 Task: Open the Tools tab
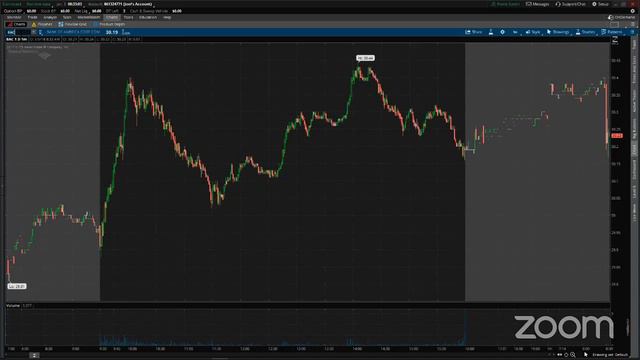128,18
